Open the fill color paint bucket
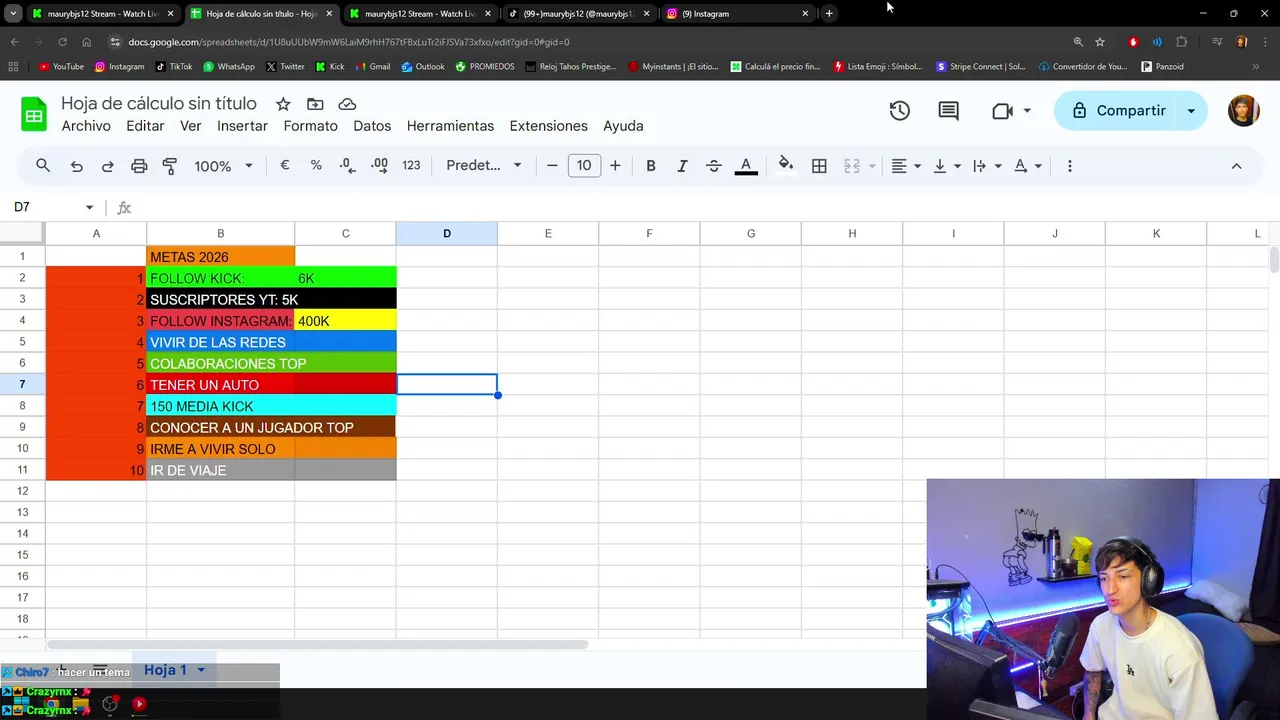Image resolution: width=1280 pixels, height=720 pixels. coord(786,166)
